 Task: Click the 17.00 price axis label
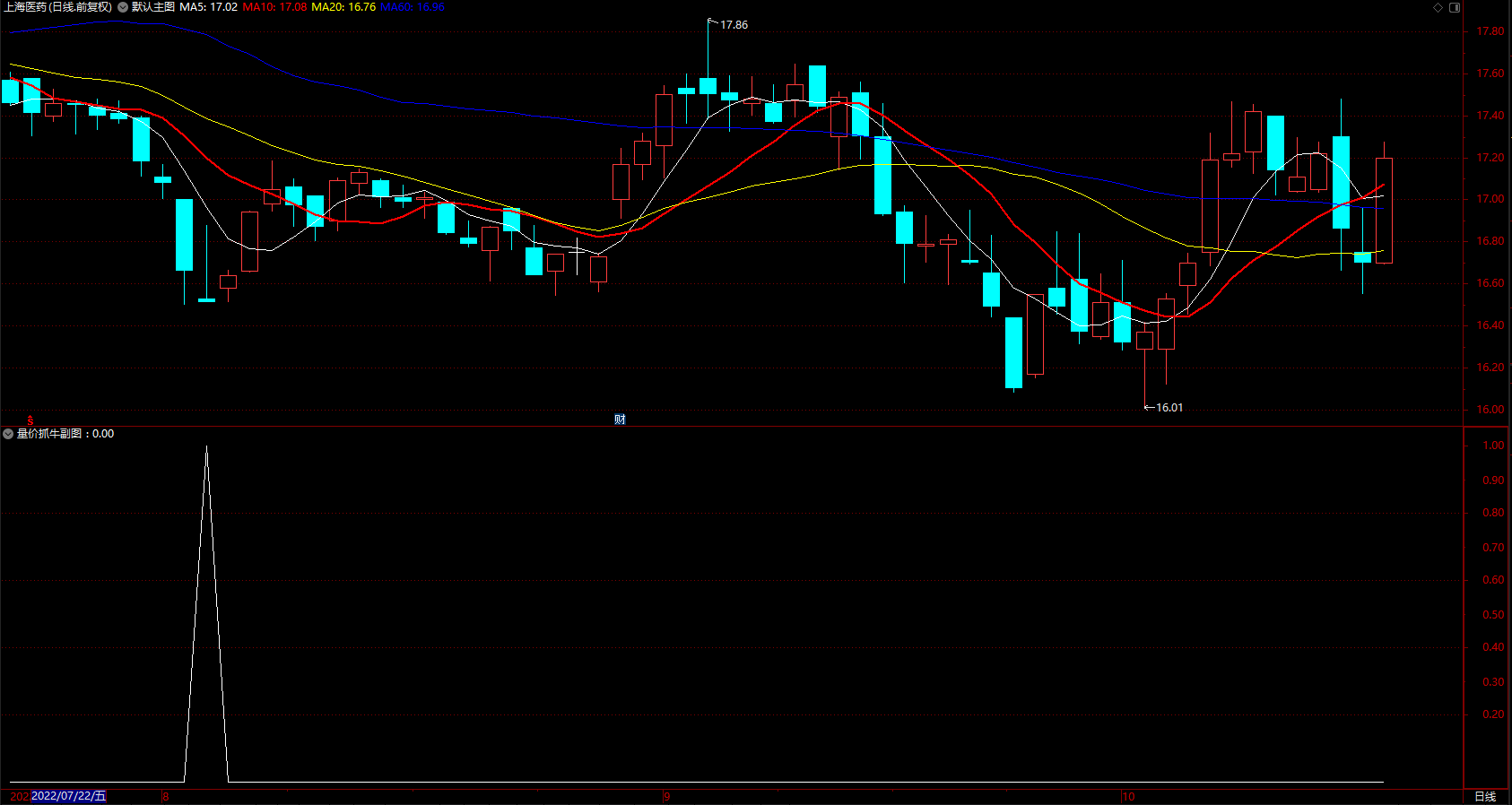pos(1490,199)
